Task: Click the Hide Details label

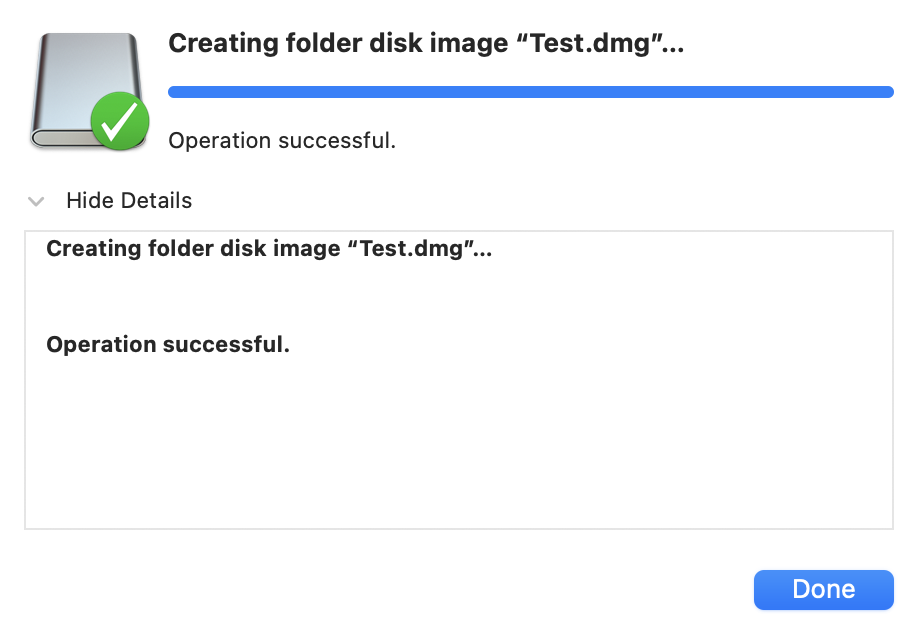Action: [x=129, y=201]
